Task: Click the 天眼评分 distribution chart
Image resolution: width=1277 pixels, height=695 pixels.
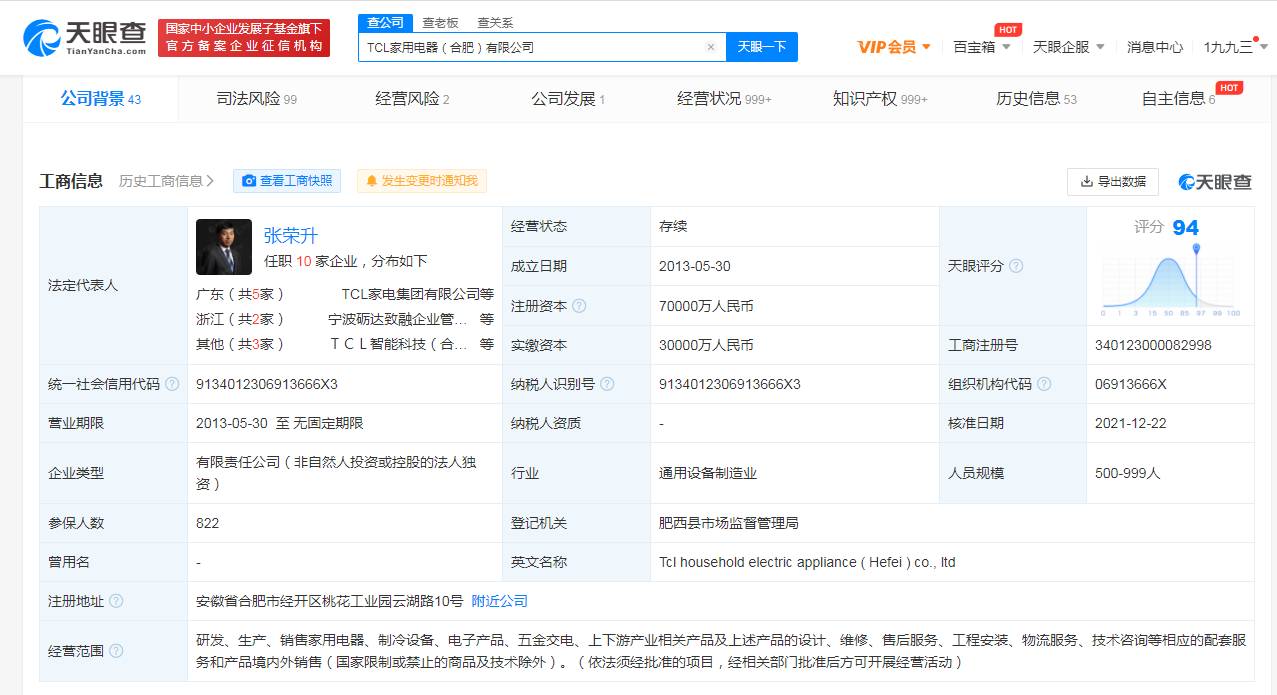Action: coord(1170,280)
